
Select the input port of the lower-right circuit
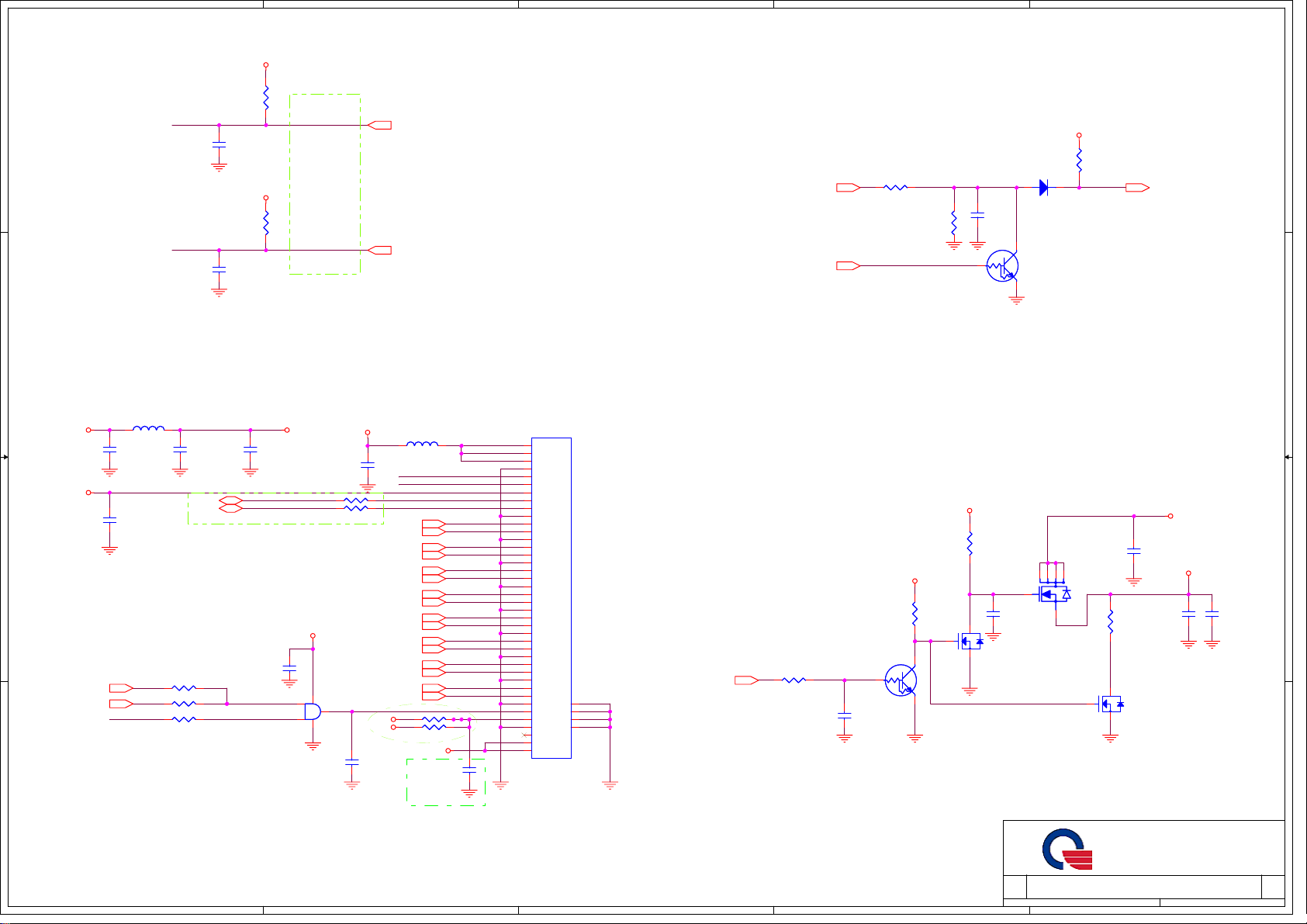[747, 680]
